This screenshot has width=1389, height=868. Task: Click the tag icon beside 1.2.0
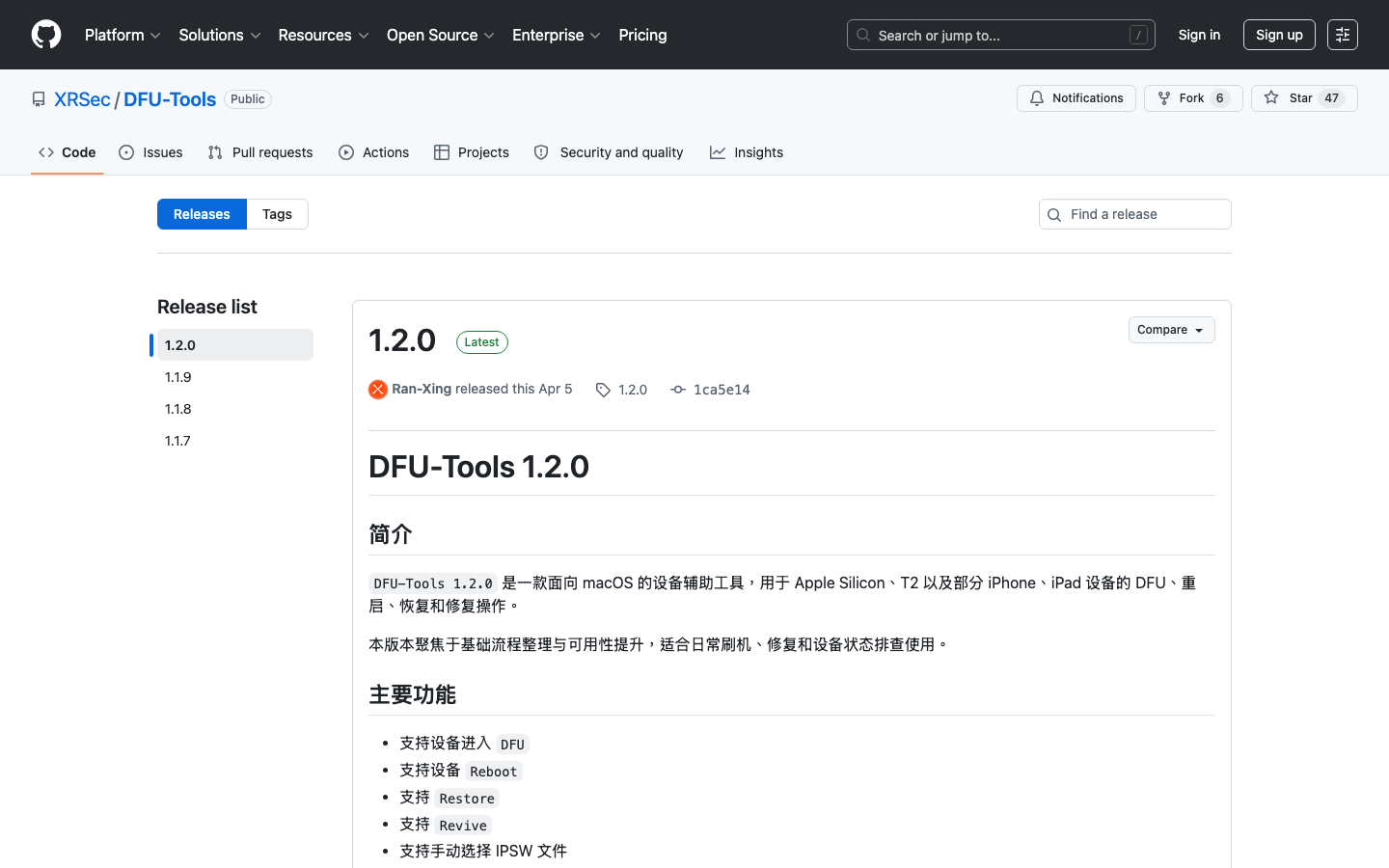[x=603, y=390]
